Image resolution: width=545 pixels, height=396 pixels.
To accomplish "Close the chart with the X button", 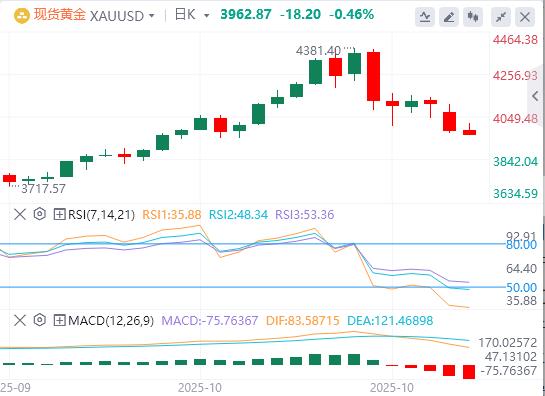I will tap(525, 17).
